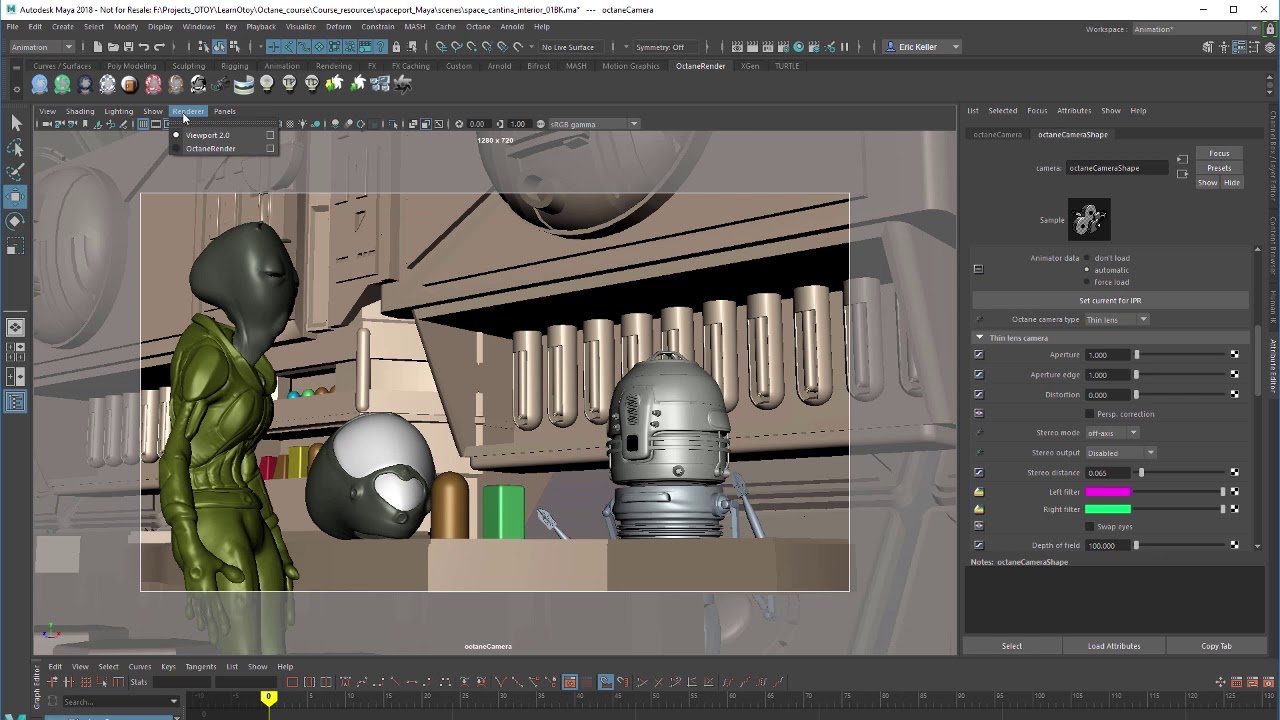Image resolution: width=1280 pixels, height=720 pixels.
Task: Click the Select button at panel bottom
Action: click(x=1012, y=646)
